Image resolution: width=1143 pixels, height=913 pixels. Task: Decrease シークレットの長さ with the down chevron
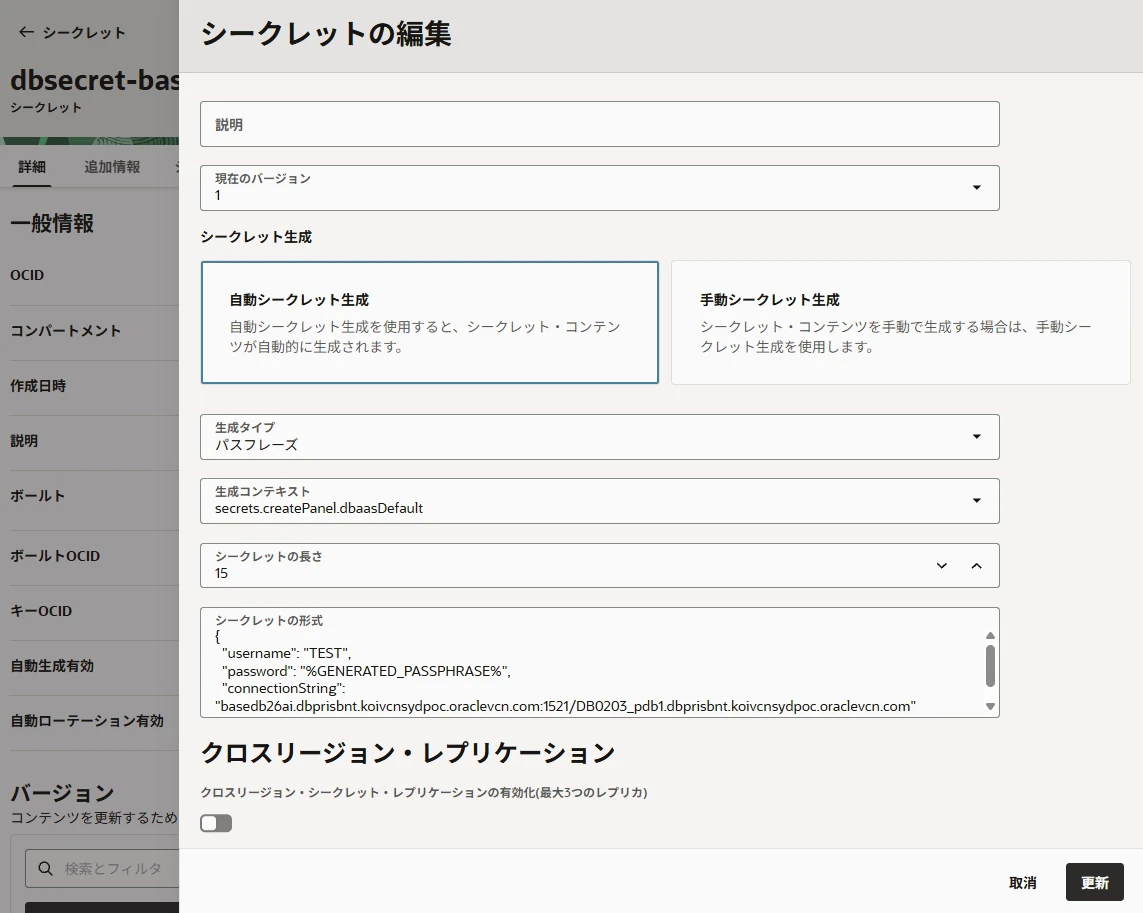942,566
